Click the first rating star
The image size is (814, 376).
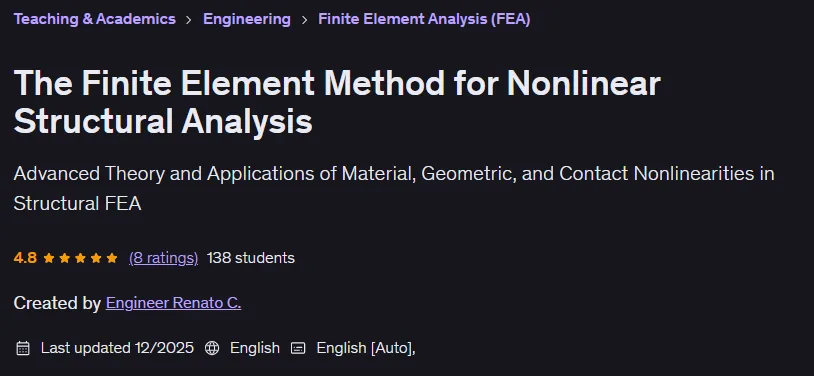[49, 258]
